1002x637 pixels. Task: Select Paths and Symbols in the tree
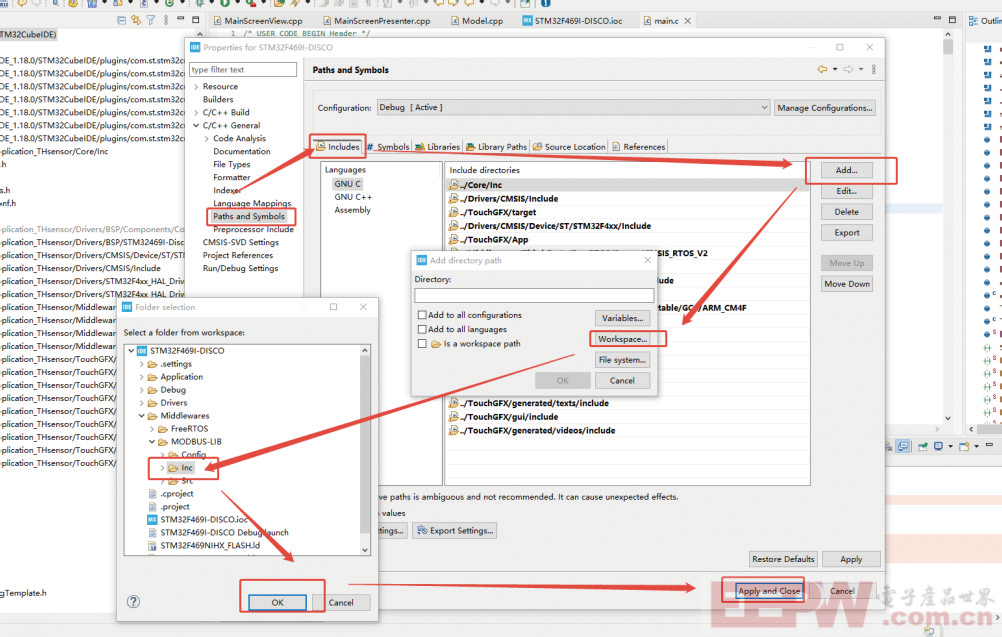coord(249,217)
